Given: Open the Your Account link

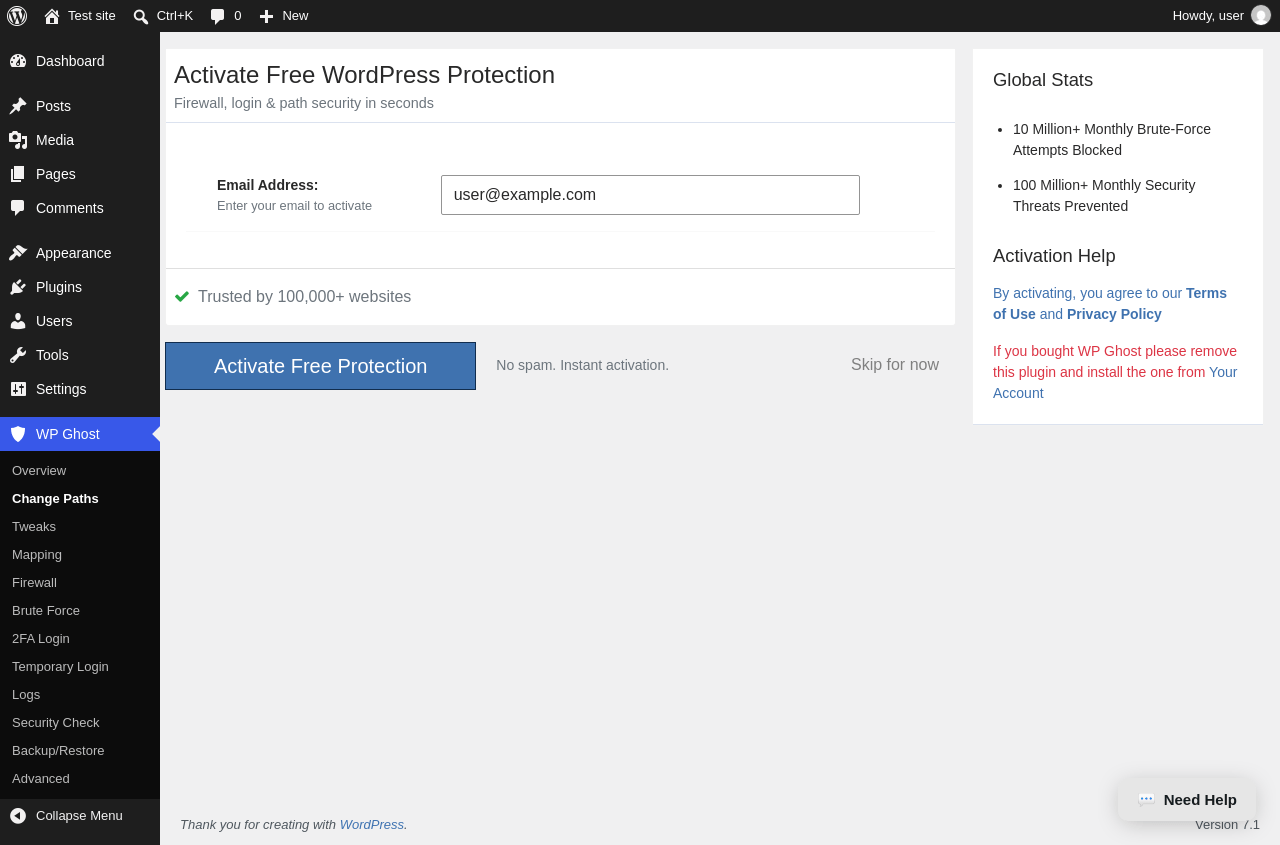Looking at the screenshot, I should pyautogui.click(x=1115, y=382).
